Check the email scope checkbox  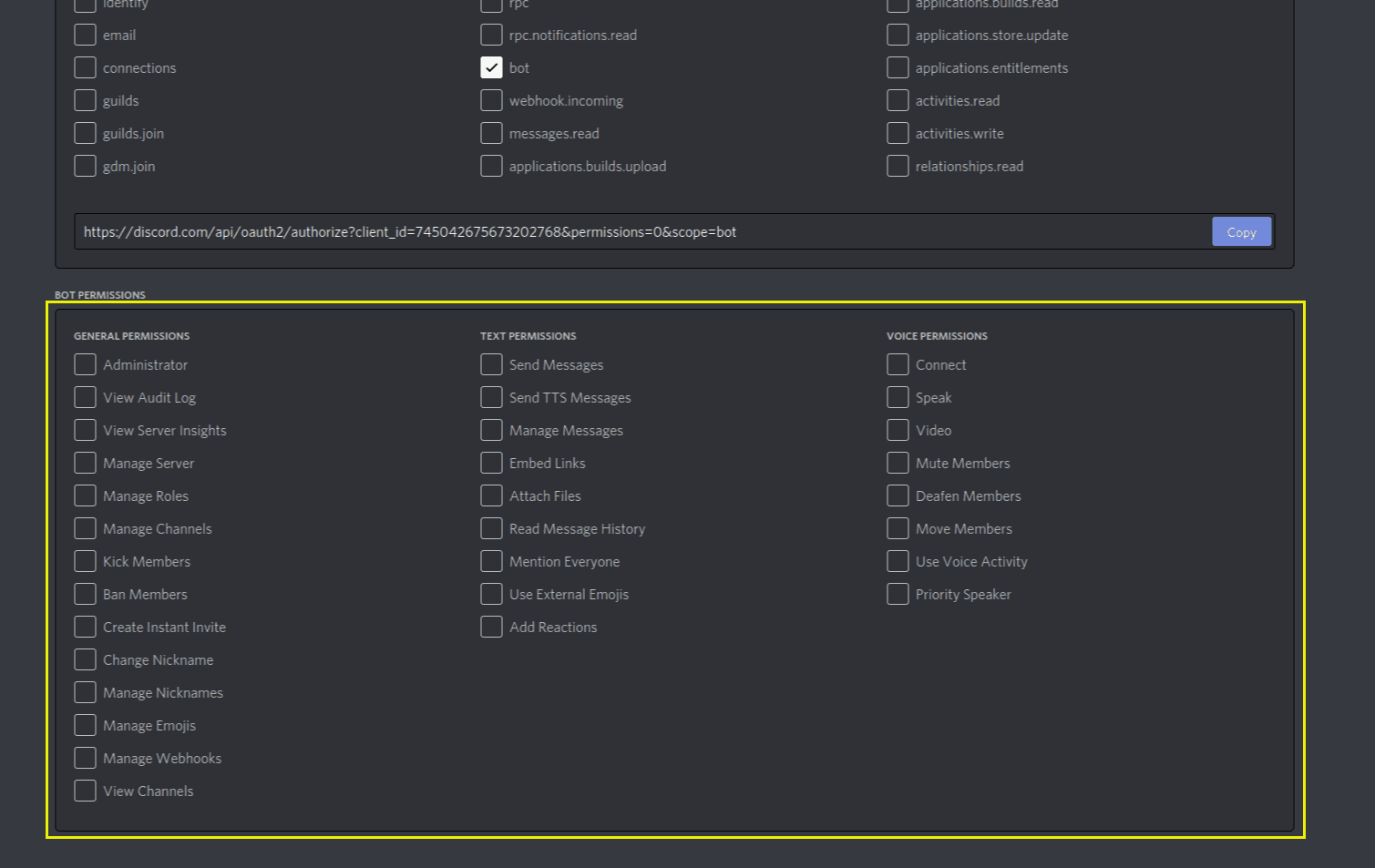click(x=86, y=36)
